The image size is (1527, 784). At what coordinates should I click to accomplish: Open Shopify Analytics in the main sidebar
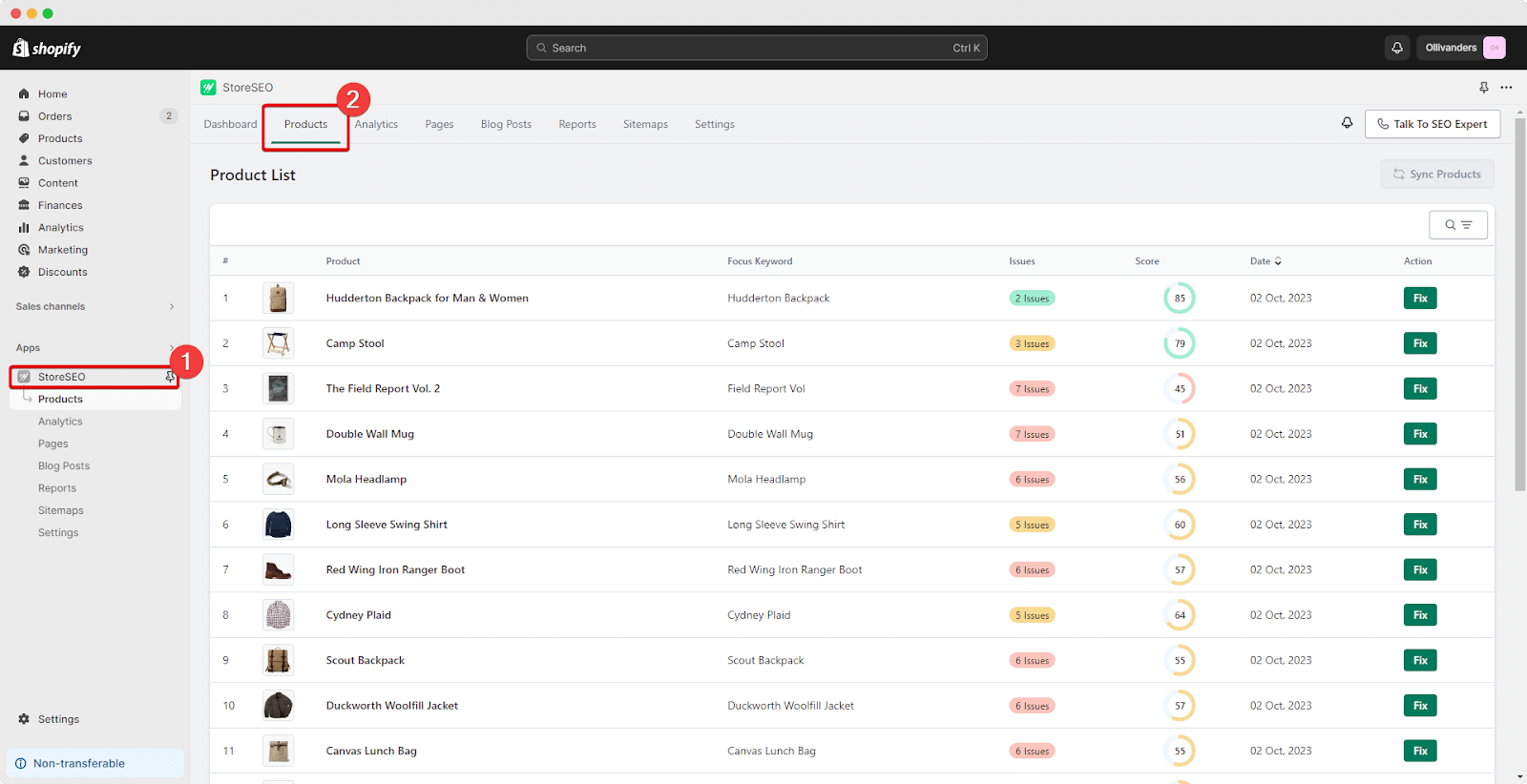(x=61, y=228)
